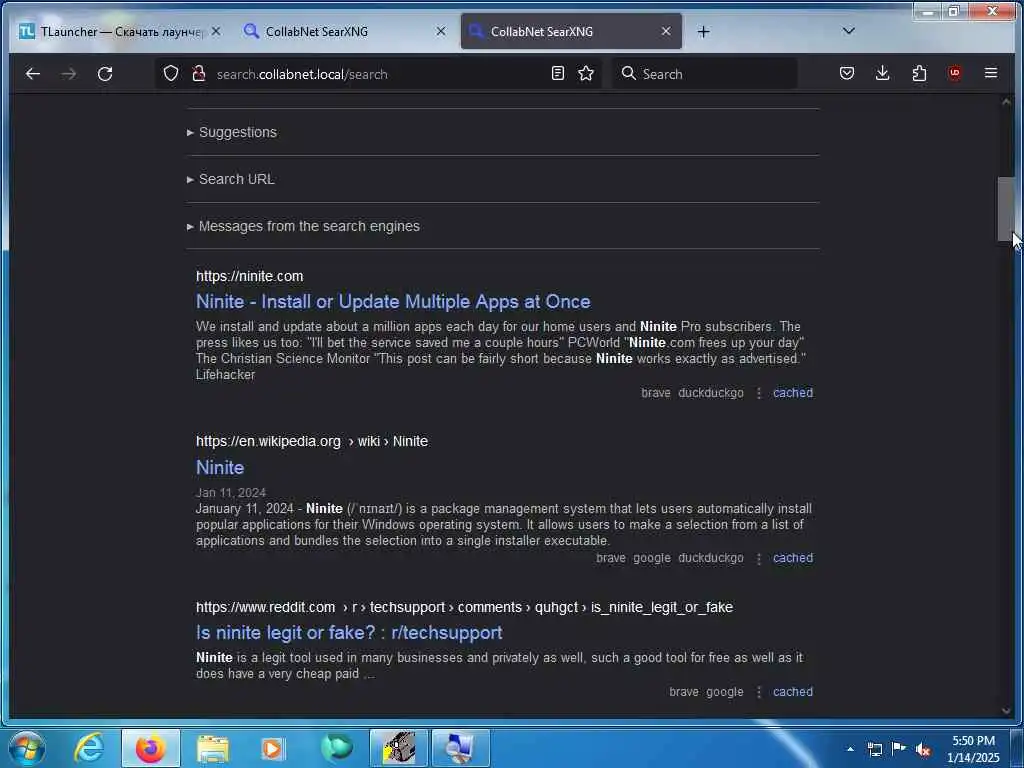1024x768 pixels.
Task: Open more options dots on ninite.com result
Action: point(759,393)
